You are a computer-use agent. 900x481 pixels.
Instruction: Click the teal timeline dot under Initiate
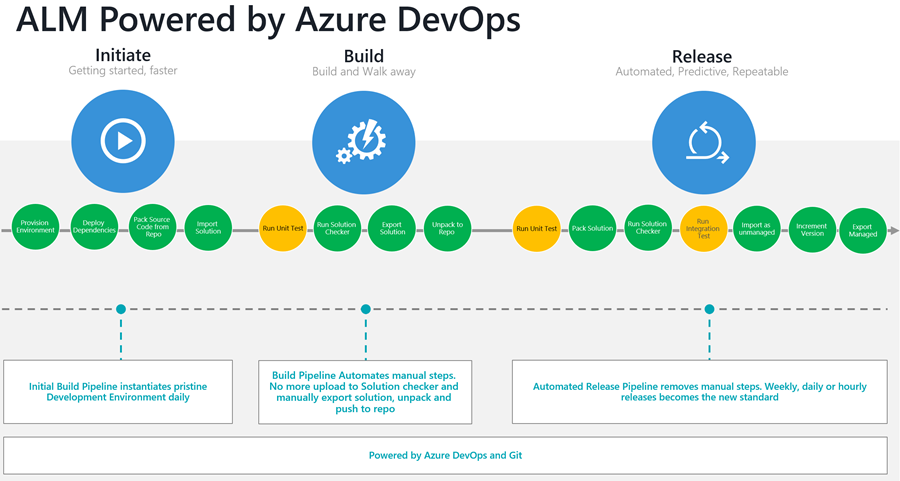(121, 309)
